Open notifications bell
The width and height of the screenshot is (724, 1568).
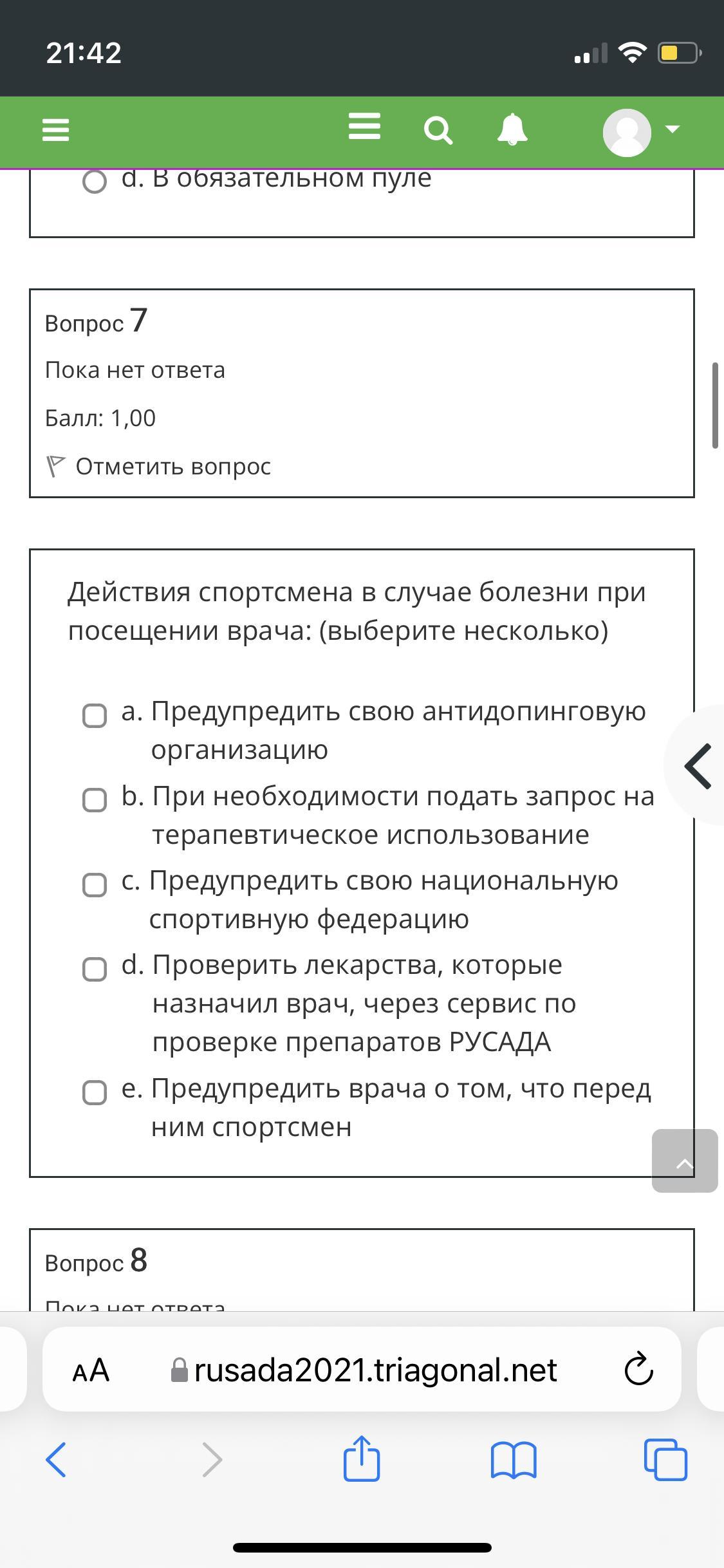click(x=512, y=130)
